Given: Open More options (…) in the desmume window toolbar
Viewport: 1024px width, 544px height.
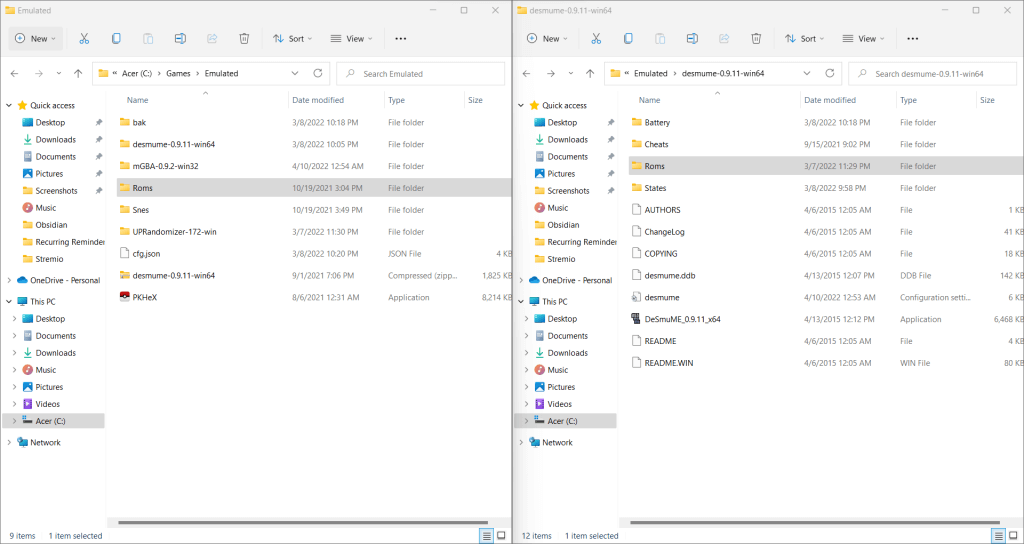Looking at the screenshot, I should click(913, 39).
